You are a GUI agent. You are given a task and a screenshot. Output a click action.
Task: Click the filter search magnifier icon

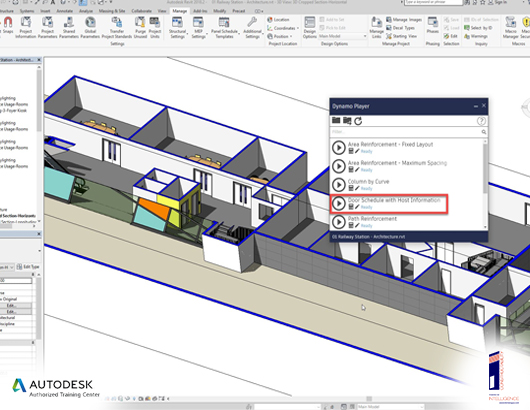point(484,132)
